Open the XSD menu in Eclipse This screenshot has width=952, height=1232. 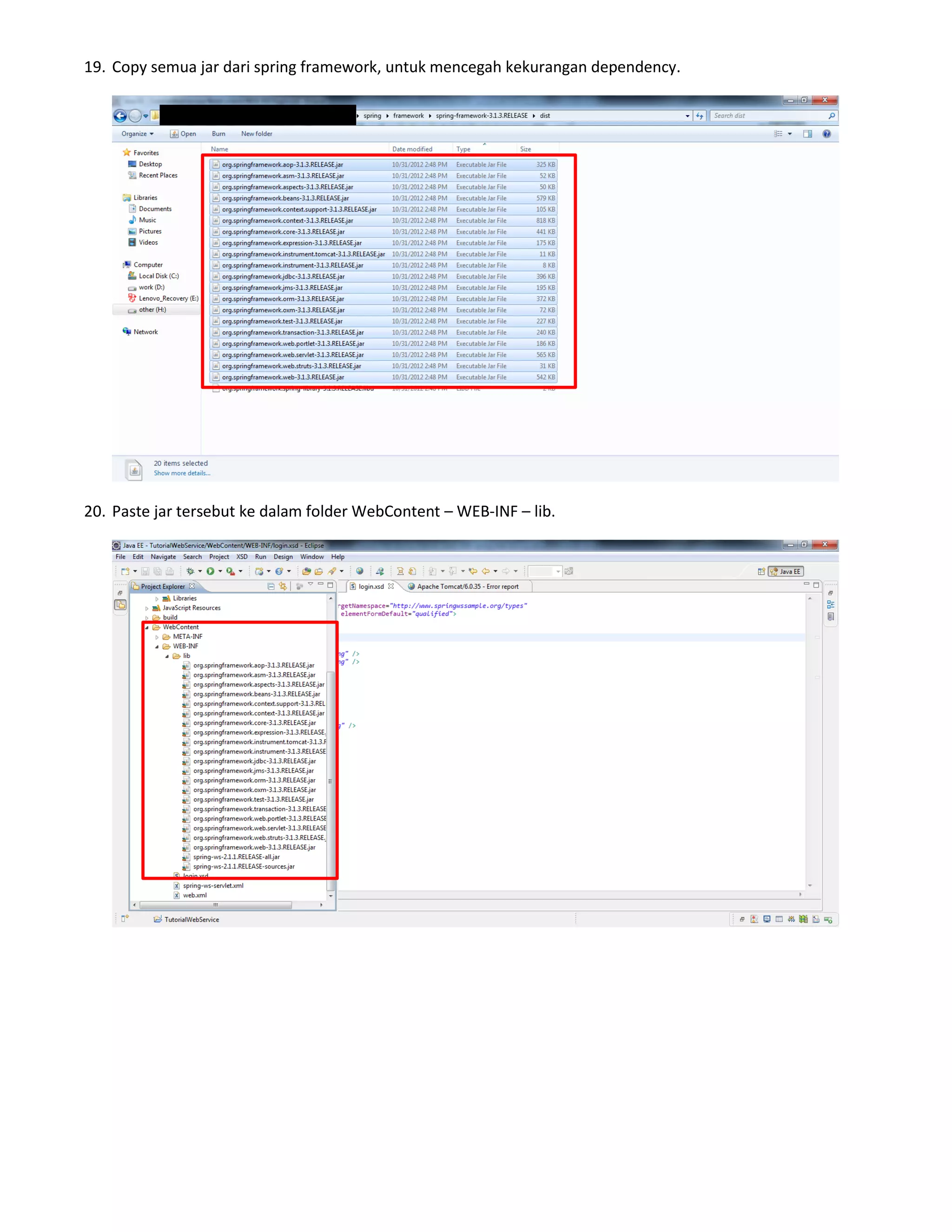242,557
